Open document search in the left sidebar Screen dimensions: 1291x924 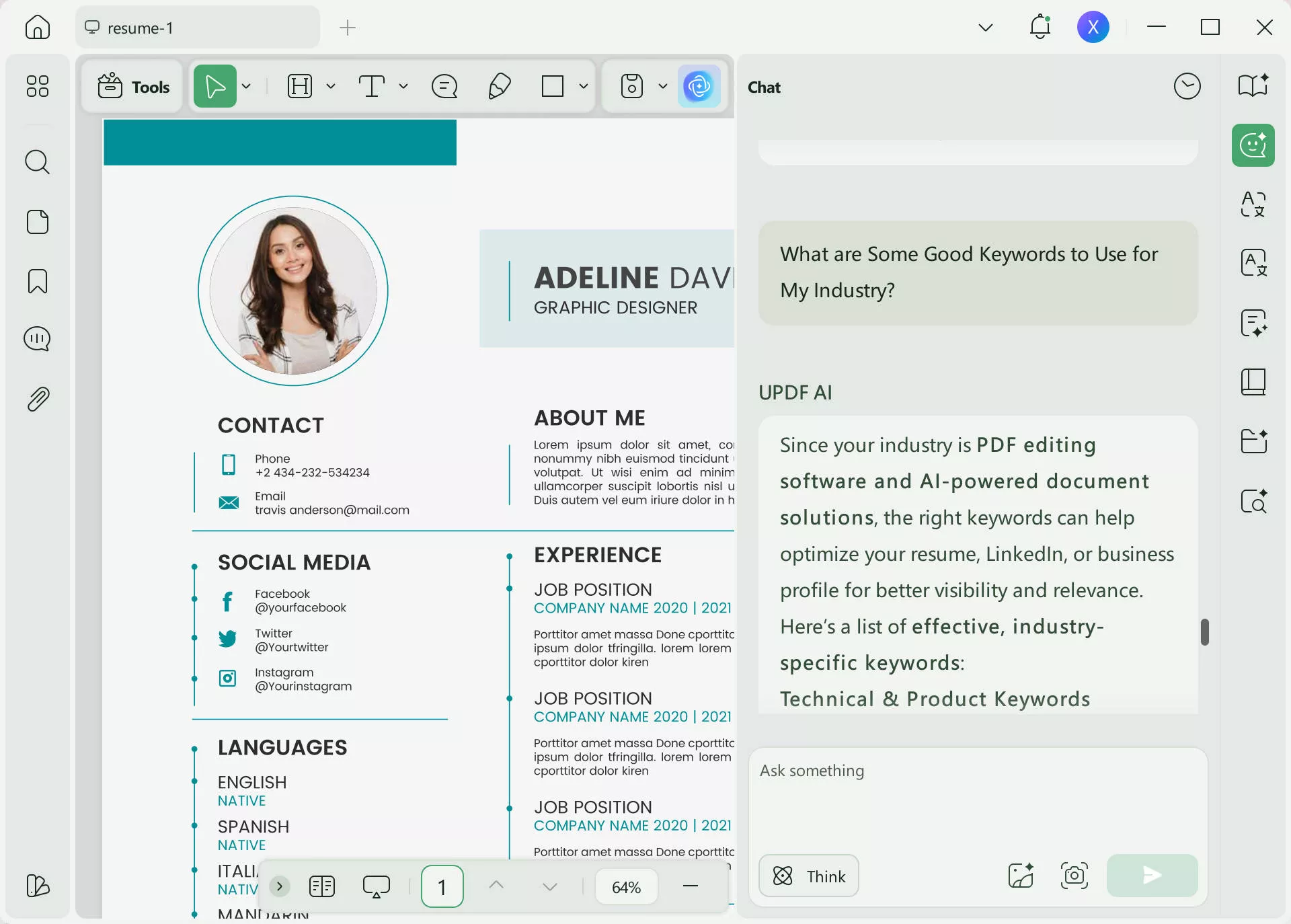(37, 162)
